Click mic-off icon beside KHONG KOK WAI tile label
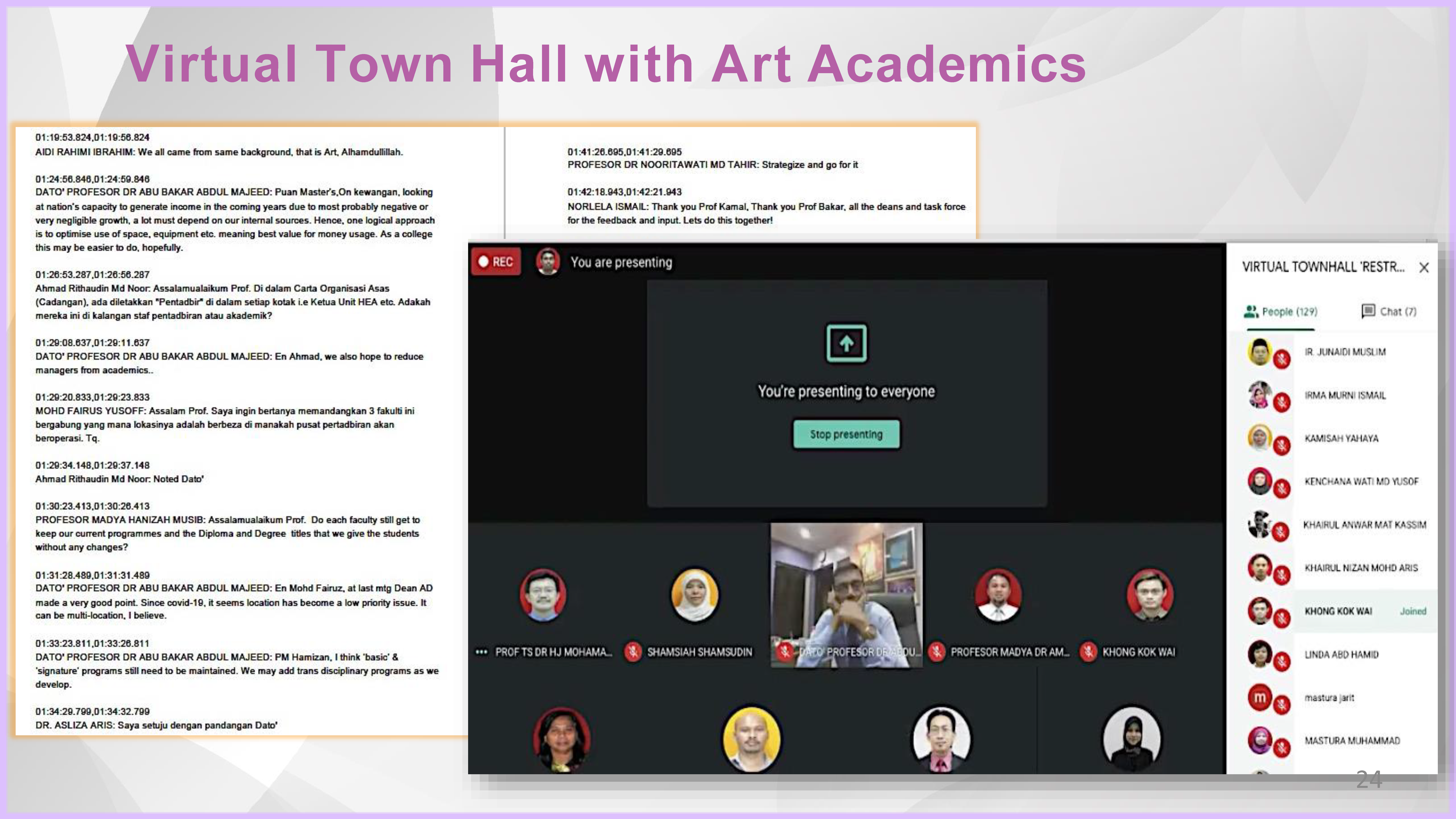The image size is (1456, 819). pos(1089,652)
